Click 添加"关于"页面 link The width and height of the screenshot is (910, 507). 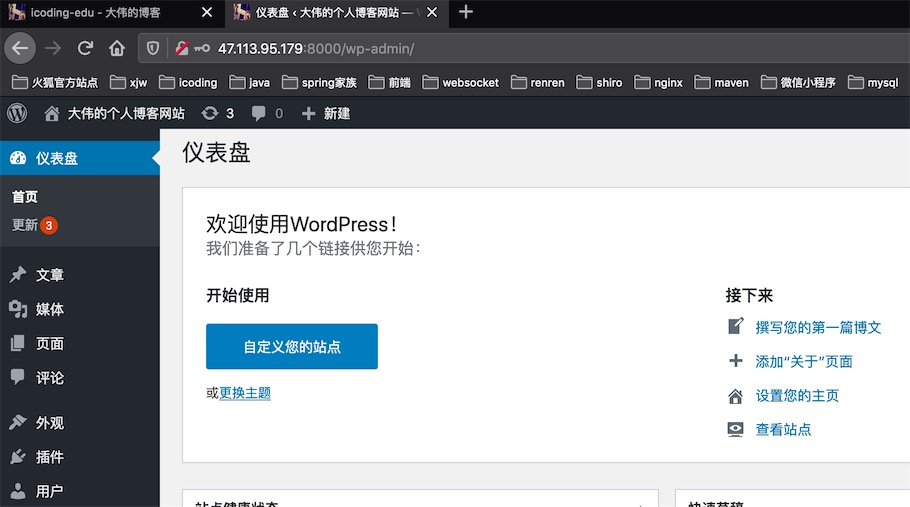click(x=804, y=361)
